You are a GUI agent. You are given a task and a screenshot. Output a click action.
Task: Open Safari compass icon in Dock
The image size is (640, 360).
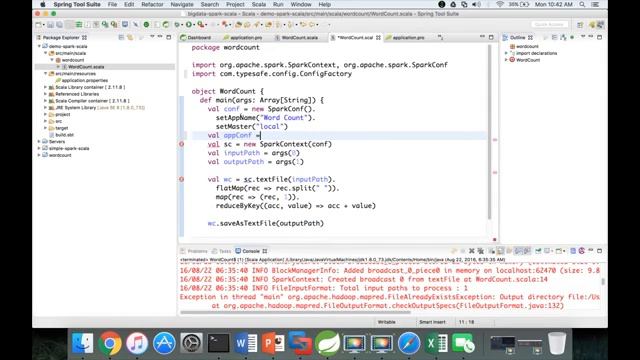tap(409, 343)
